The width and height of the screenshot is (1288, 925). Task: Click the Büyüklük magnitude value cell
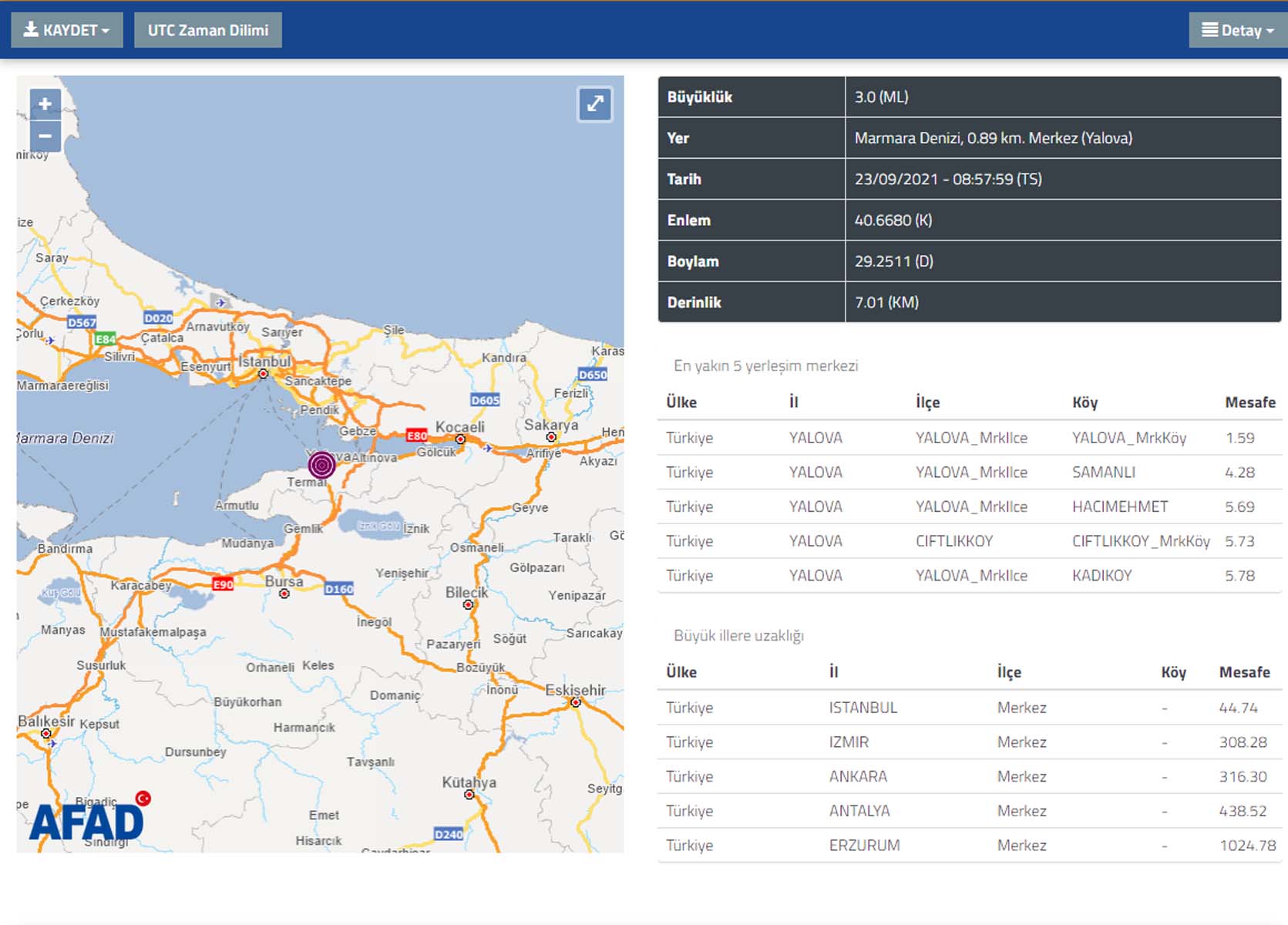(1062, 97)
